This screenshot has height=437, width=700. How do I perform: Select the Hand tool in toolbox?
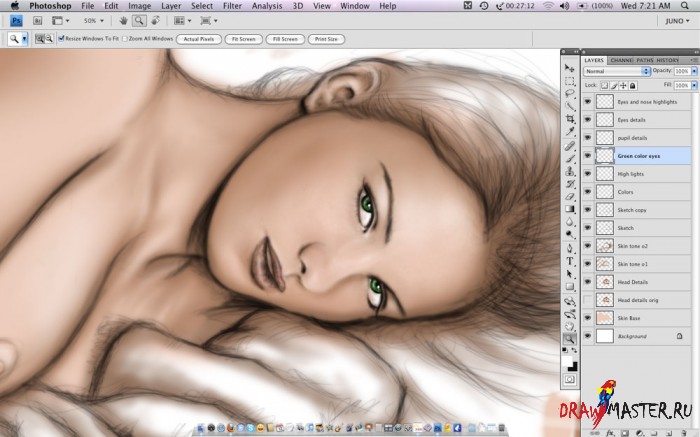click(x=570, y=326)
